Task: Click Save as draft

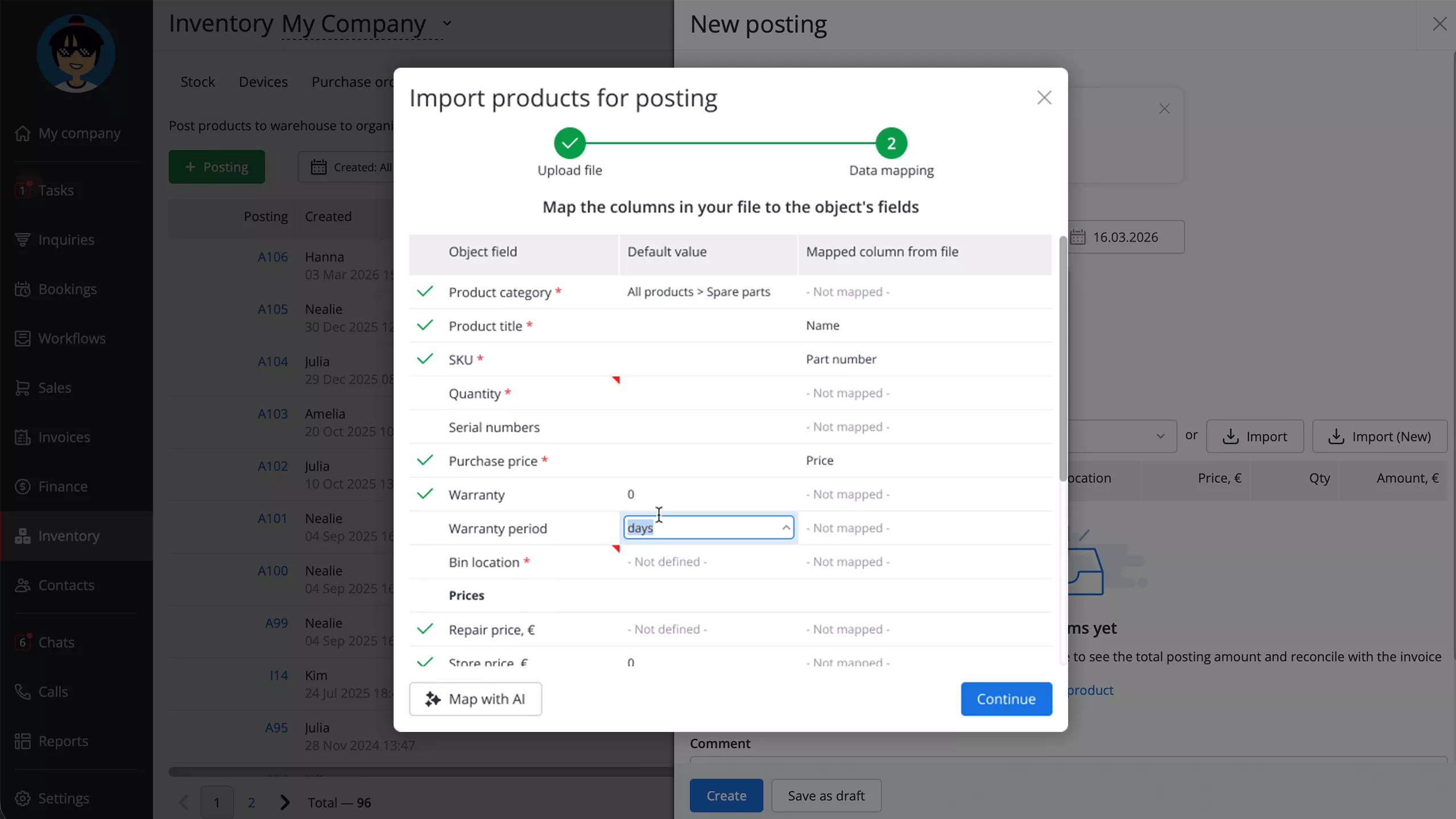Action: pos(825,795)
